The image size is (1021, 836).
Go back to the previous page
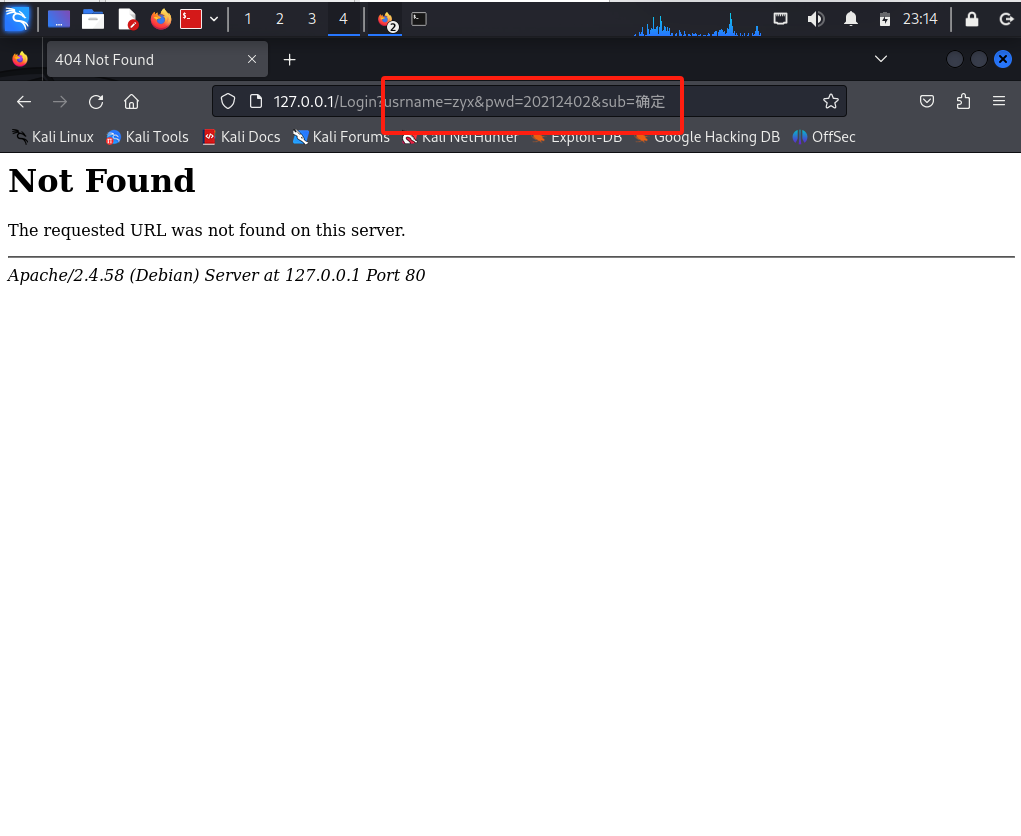[x=24, y=102]
